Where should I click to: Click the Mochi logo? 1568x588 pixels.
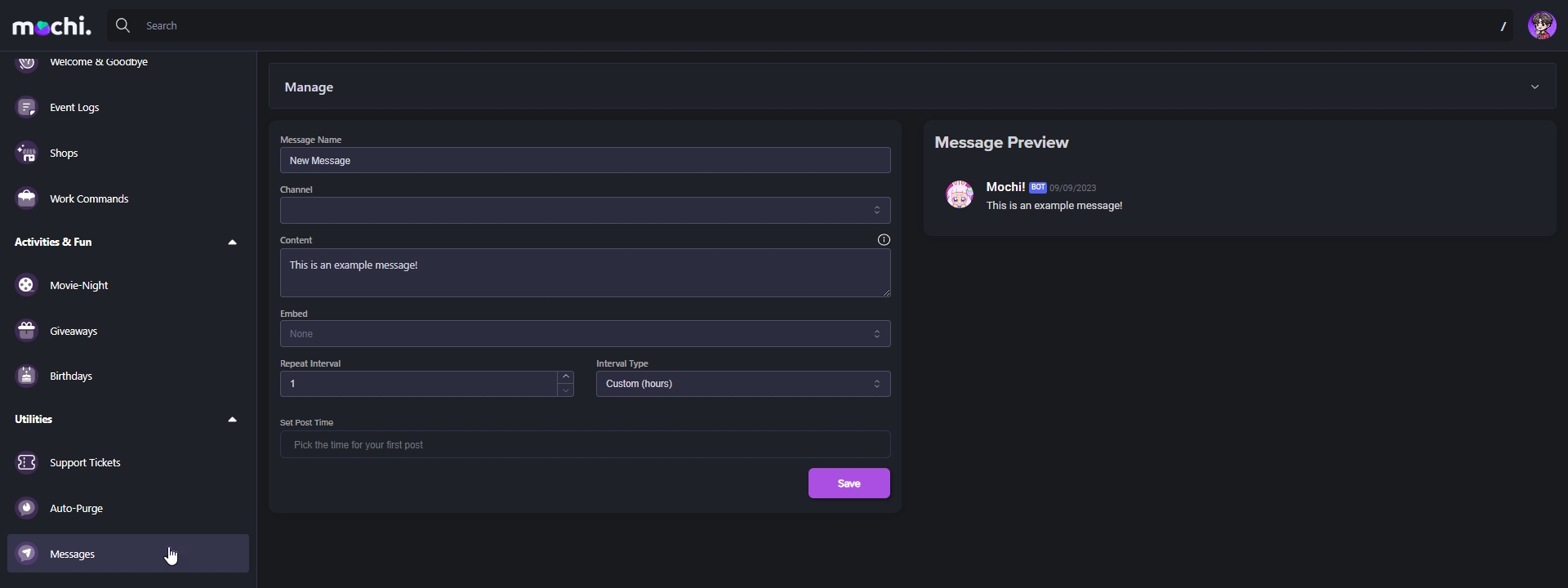coord(51,26)
